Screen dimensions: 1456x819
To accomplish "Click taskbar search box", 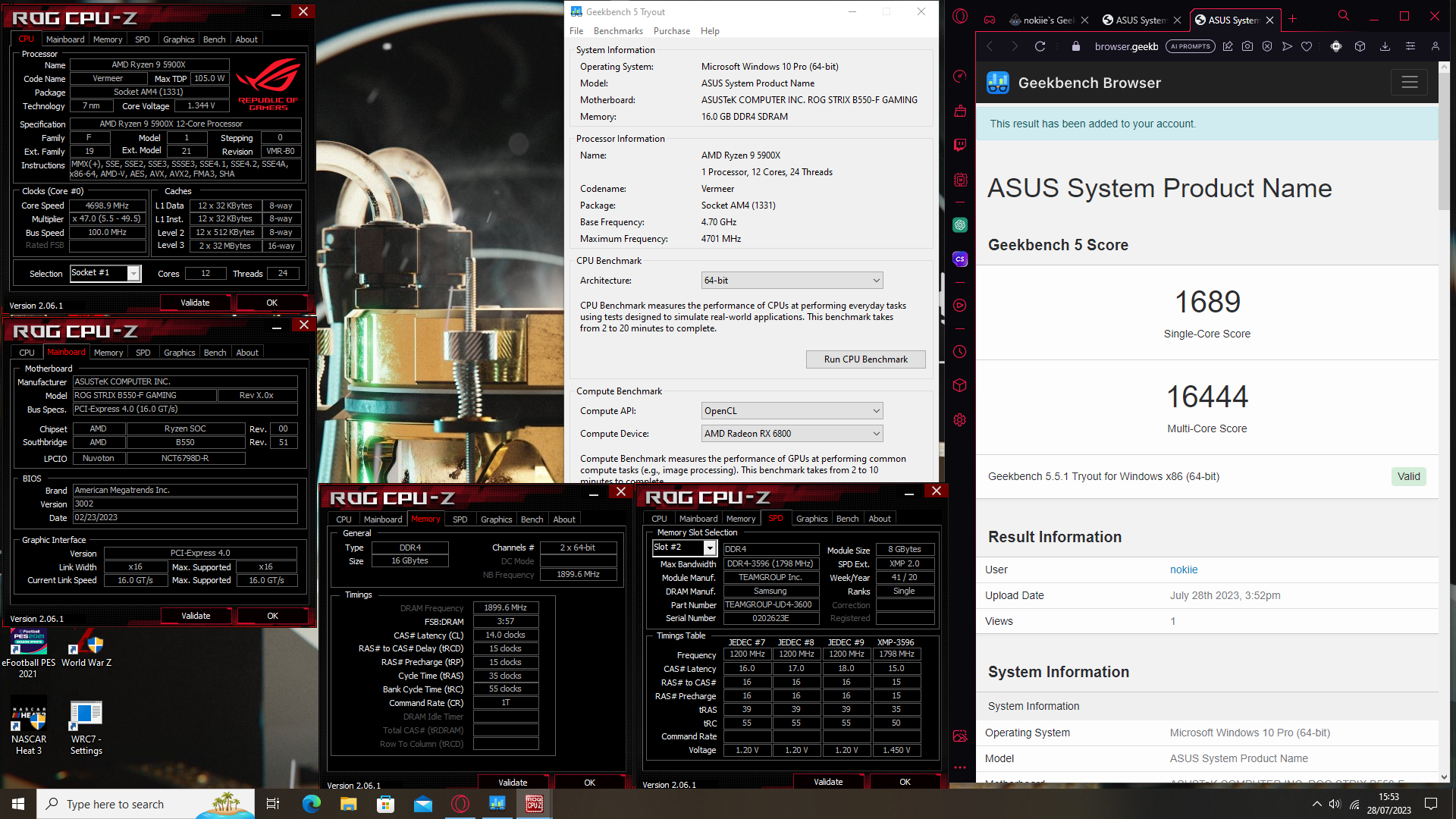I will 146,804.
